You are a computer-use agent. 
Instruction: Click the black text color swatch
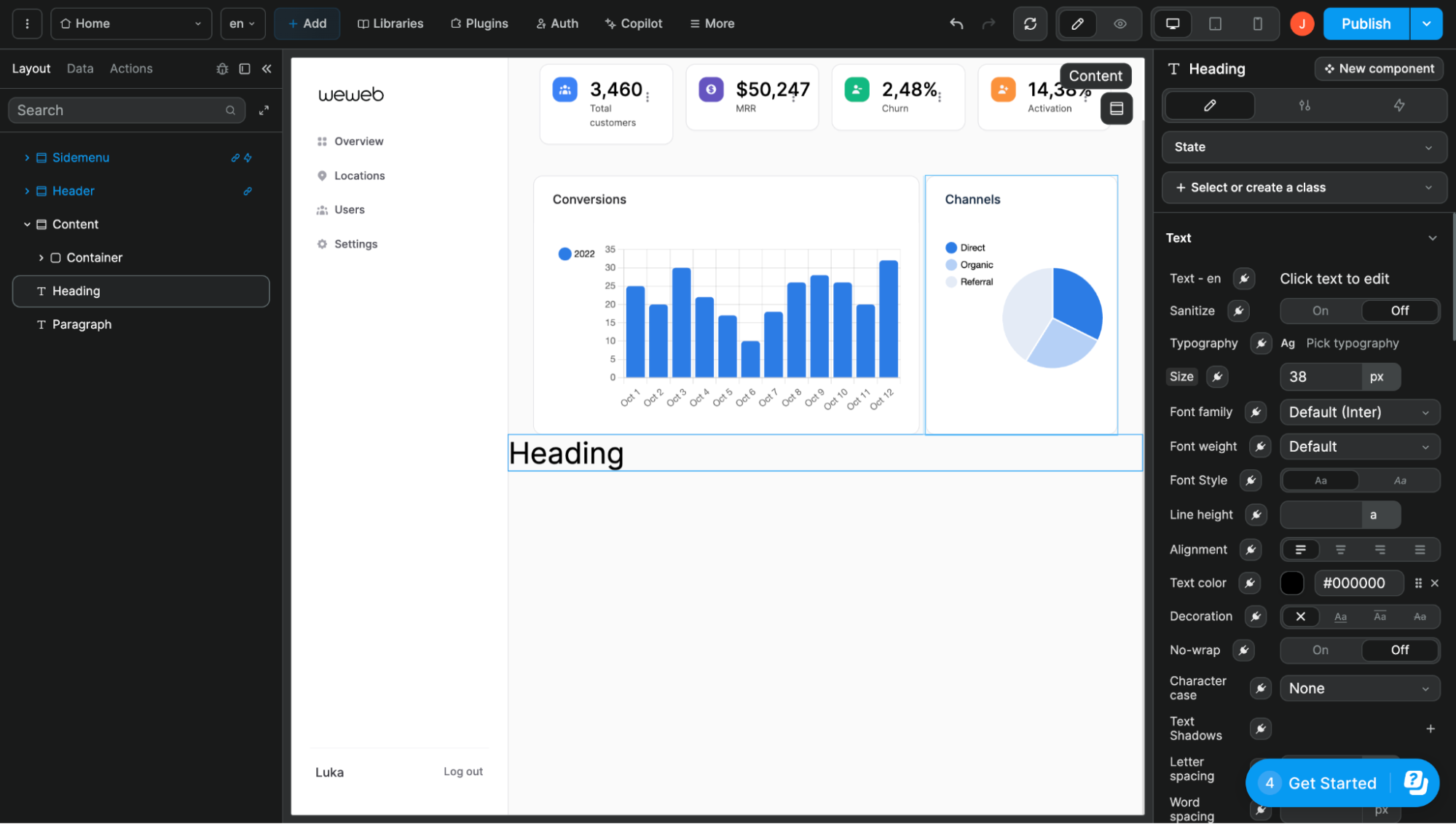(1291, 583)
